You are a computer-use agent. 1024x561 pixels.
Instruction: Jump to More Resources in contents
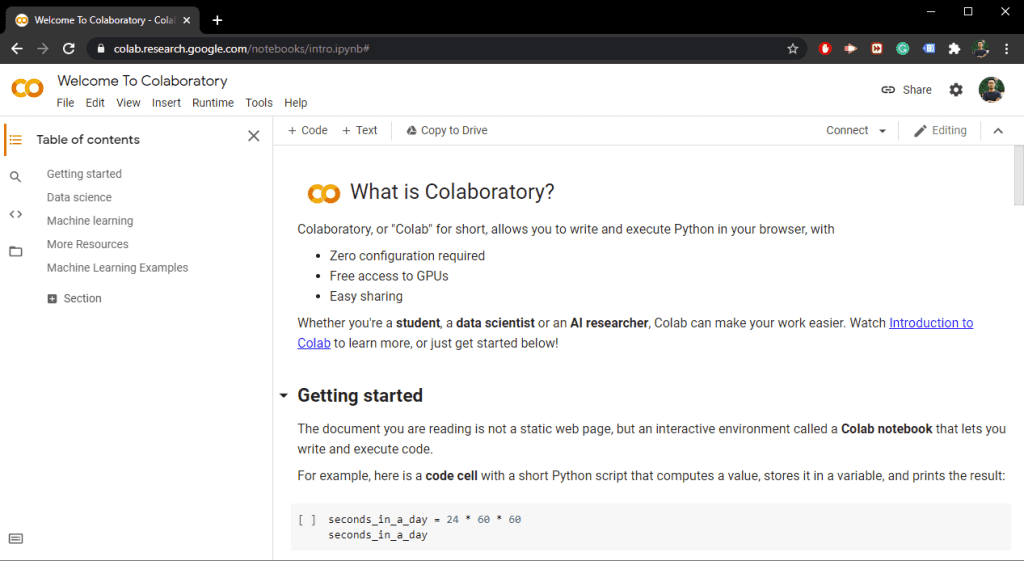point(88,244)
